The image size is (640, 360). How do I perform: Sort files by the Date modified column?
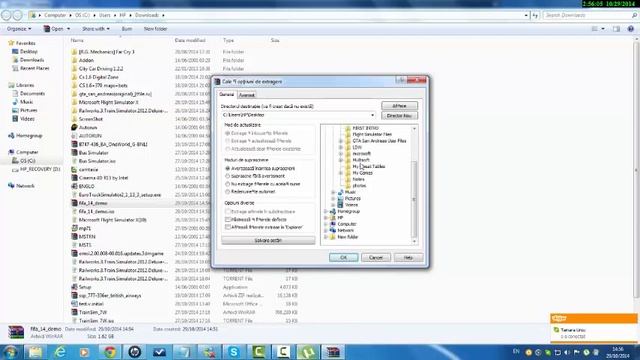click(x=190, y=40)
